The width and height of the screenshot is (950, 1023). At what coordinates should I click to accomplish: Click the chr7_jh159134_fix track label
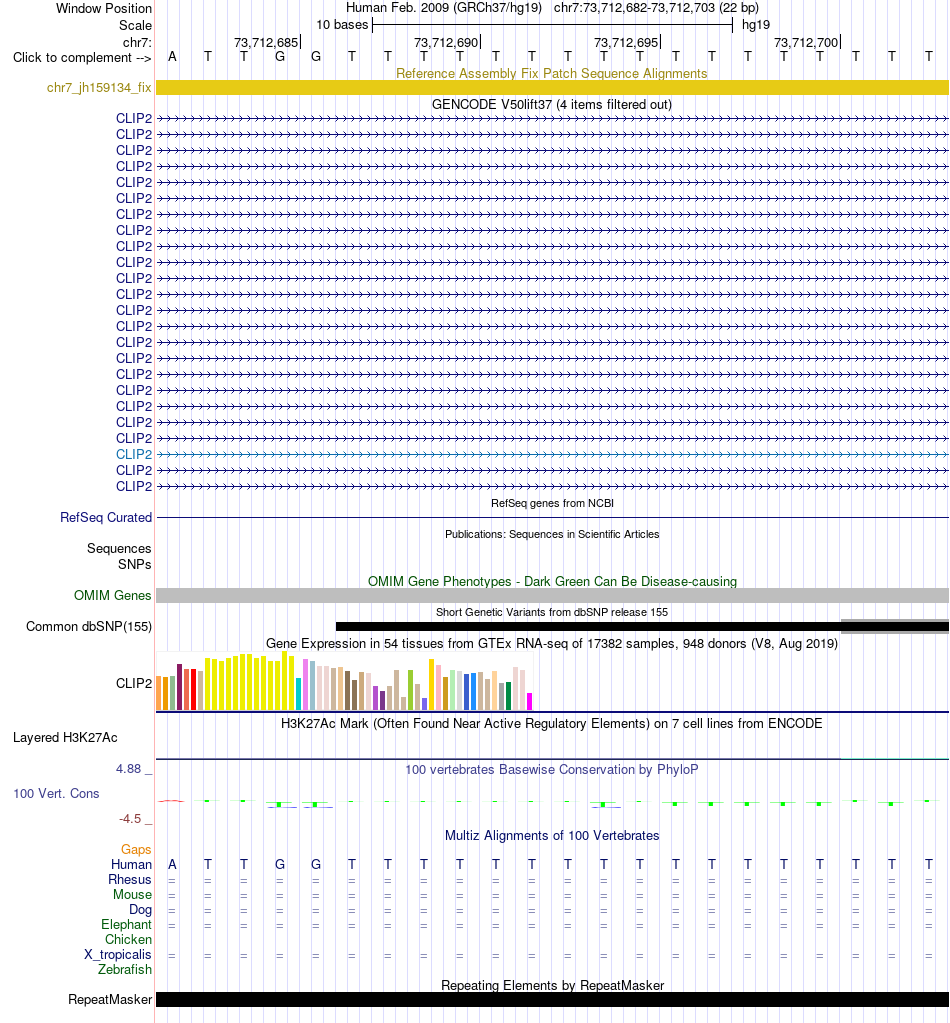click(x=99, y=87)
